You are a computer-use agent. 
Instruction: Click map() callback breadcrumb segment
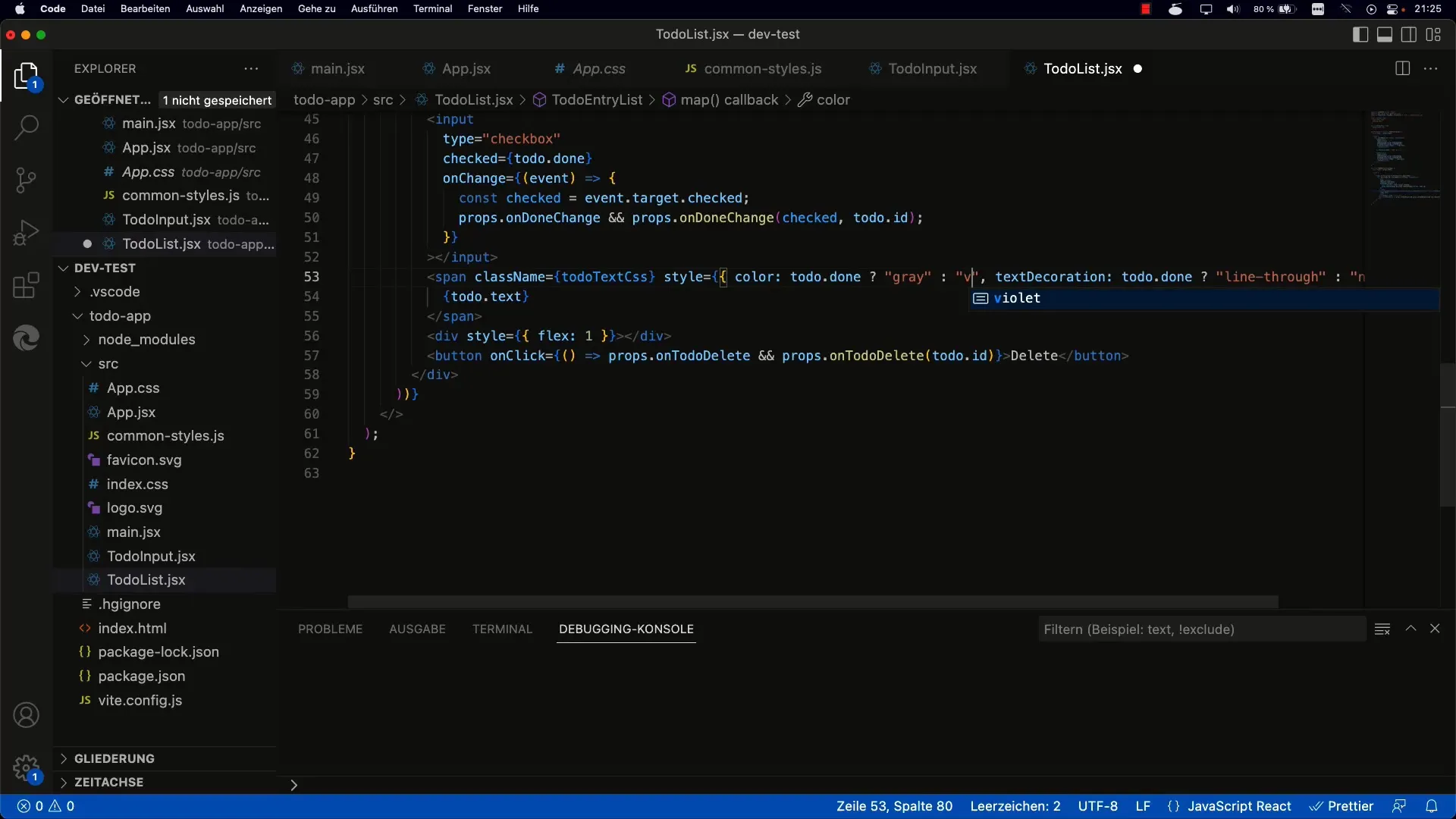730,100
